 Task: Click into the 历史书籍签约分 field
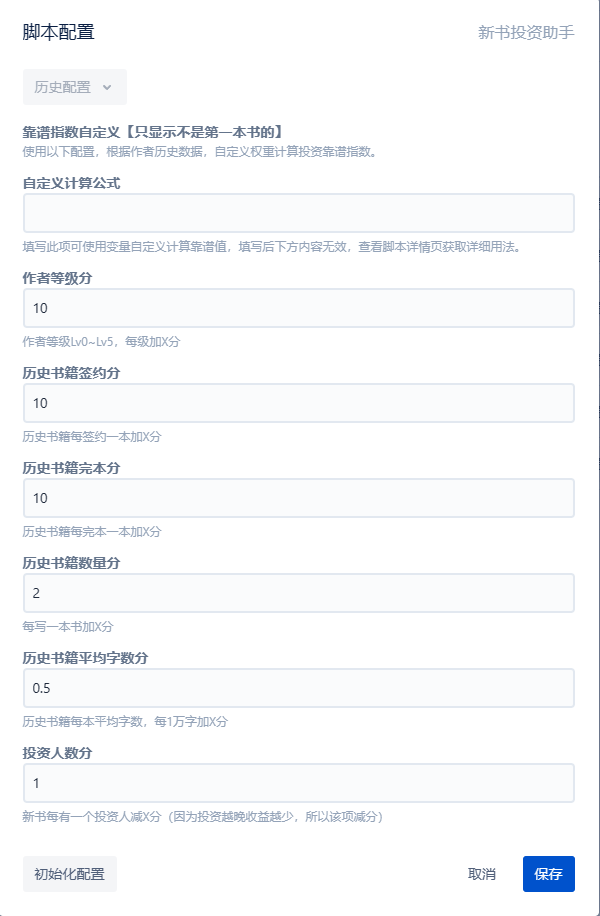pyautogui.click(x=298, y=403)
